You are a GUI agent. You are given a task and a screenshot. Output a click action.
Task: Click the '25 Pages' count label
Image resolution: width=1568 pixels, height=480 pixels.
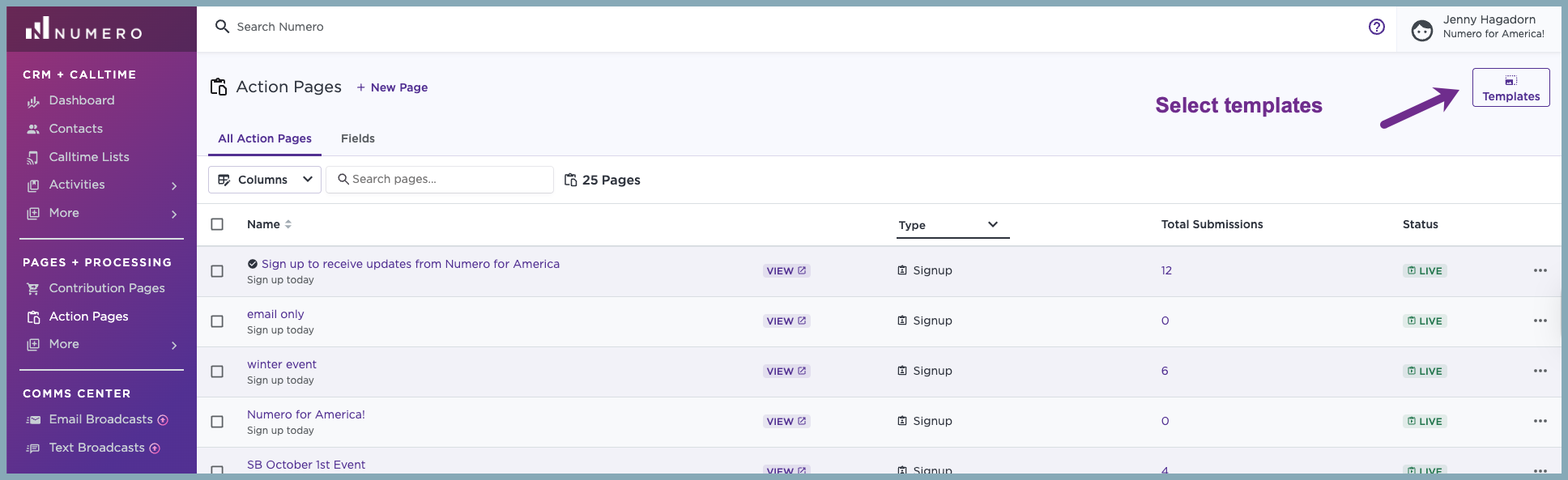[x=611, y=180]
